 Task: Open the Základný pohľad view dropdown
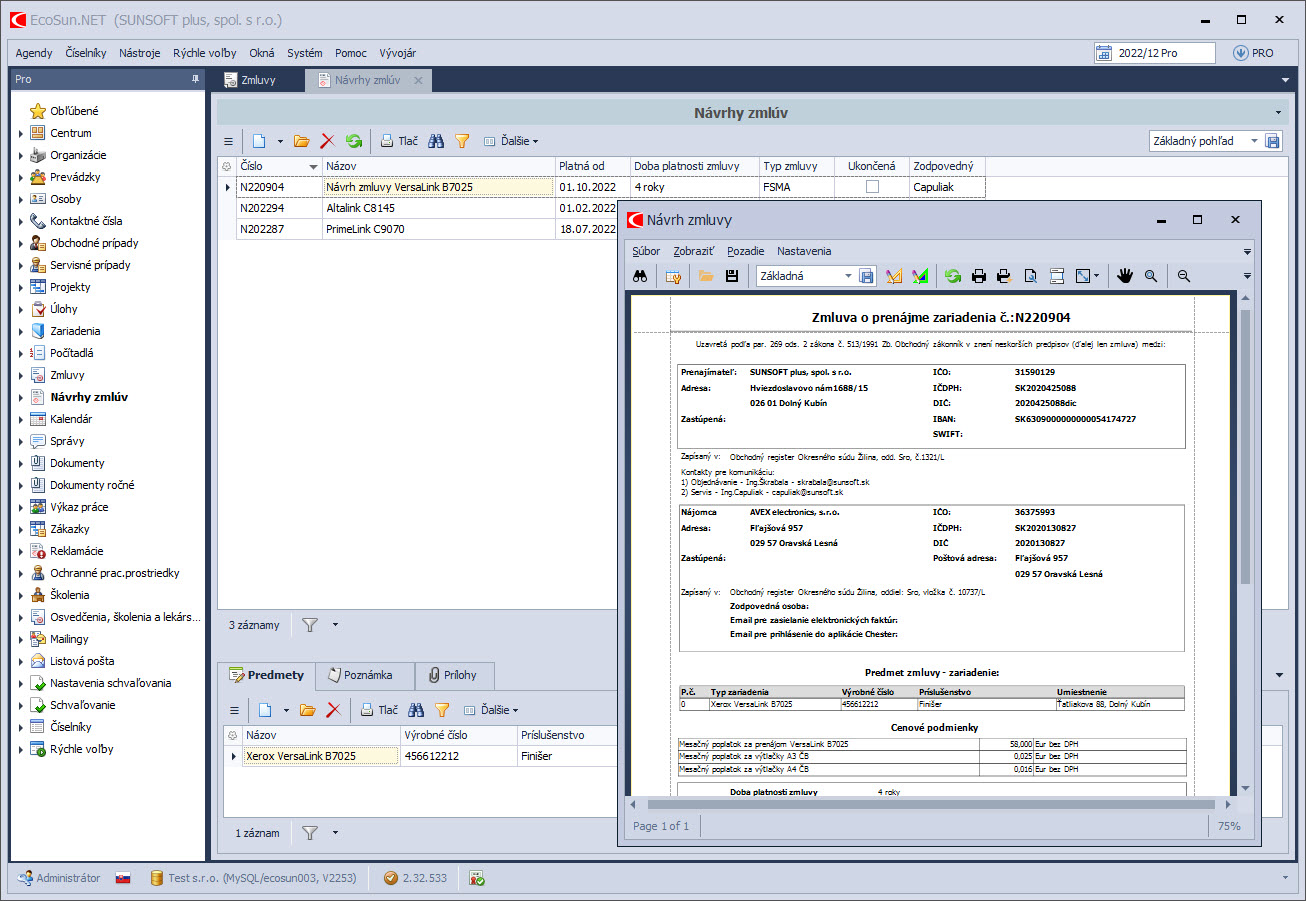(1254, 142)
